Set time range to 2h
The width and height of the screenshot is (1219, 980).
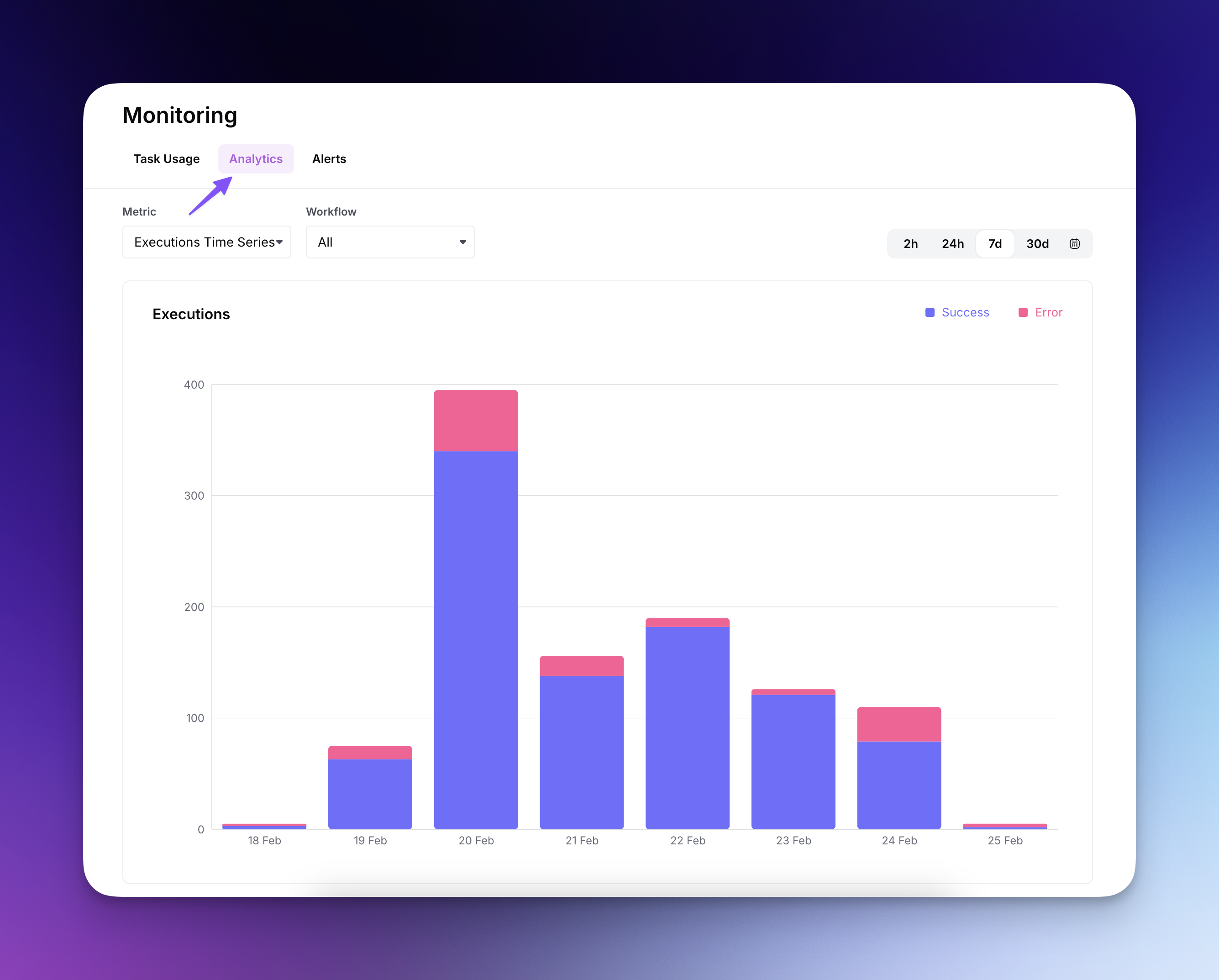(910, 244)
